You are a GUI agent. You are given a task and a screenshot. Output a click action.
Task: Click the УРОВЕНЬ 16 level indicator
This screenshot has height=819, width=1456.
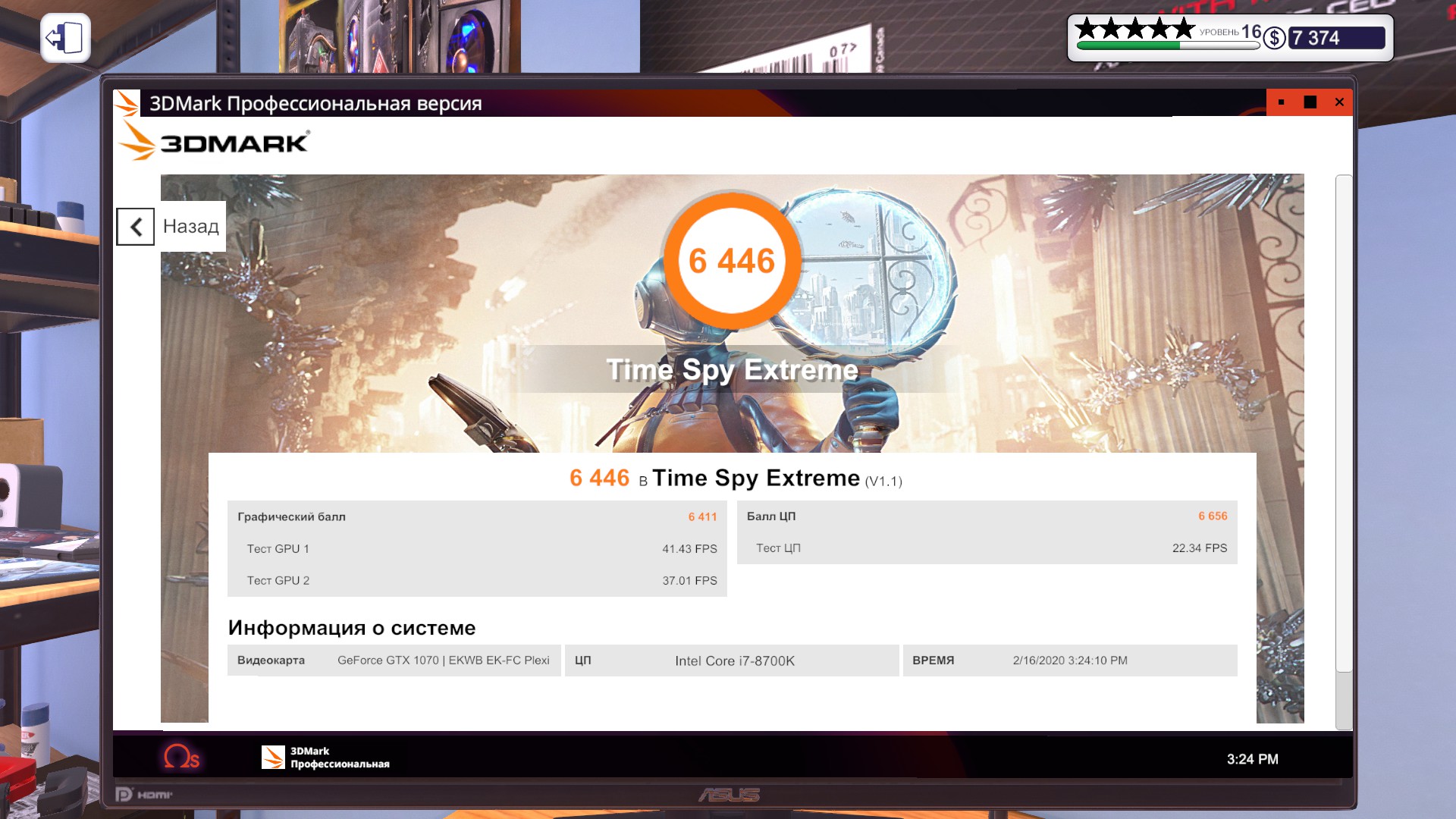tap(1230, 32)
